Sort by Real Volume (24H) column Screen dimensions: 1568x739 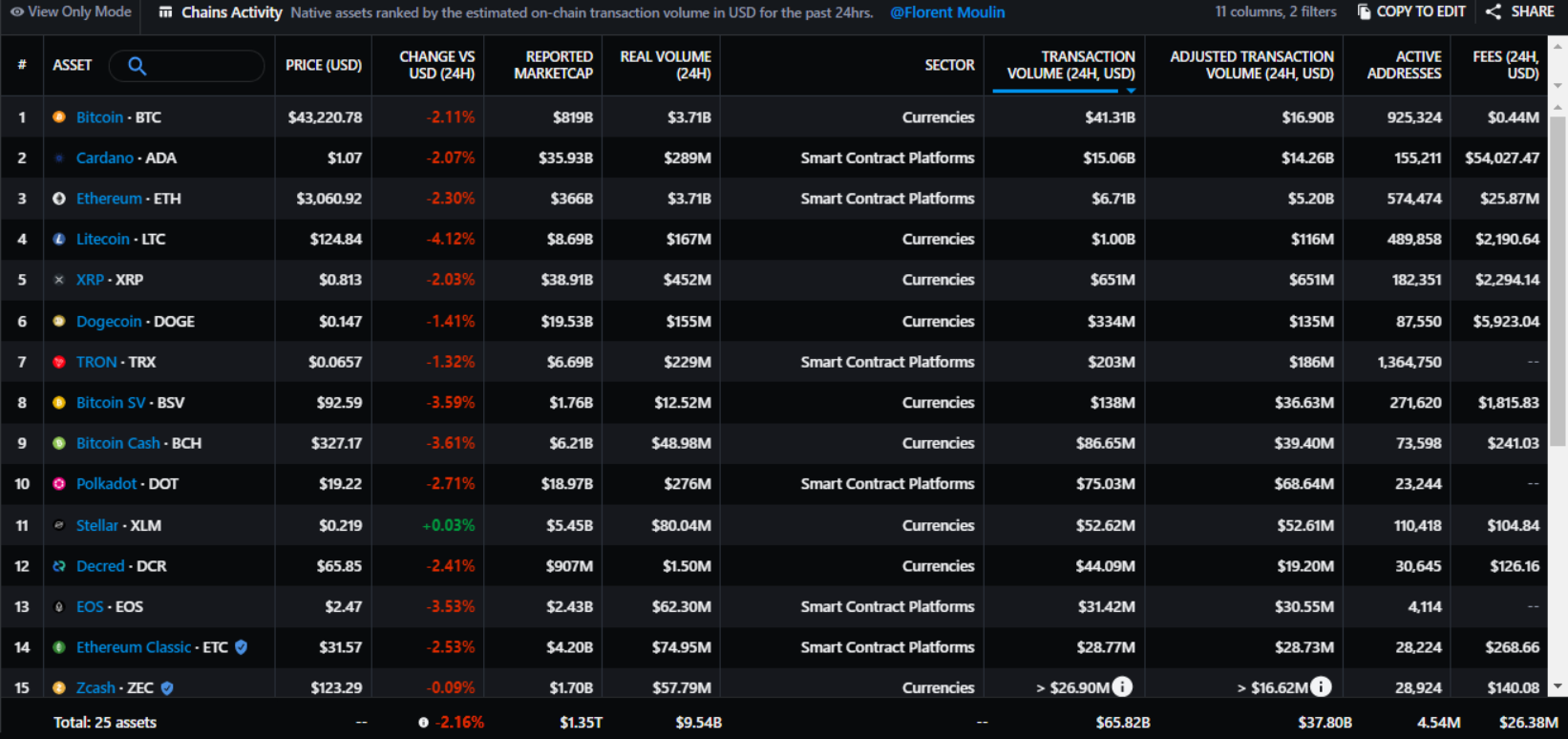(x=666, y=65)
